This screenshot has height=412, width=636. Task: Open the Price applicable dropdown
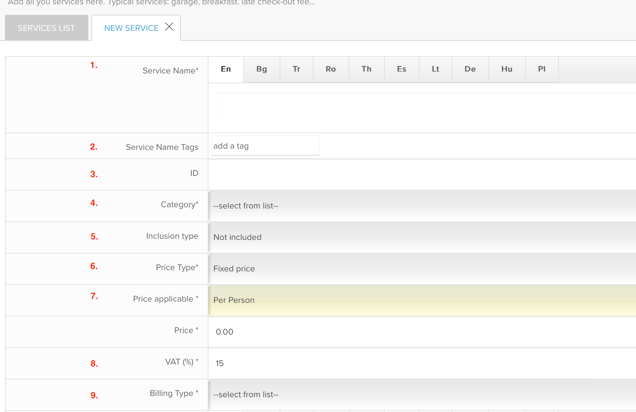point(422,300)
